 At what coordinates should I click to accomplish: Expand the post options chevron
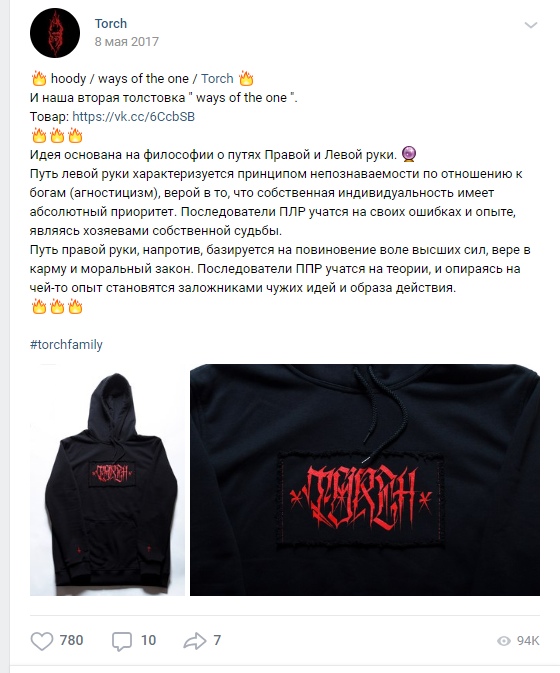(x=531, y=25)
